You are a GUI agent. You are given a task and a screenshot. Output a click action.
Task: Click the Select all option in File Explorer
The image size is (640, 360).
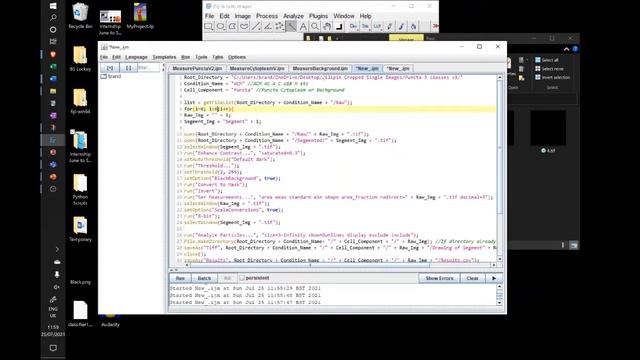click(547, 60)
